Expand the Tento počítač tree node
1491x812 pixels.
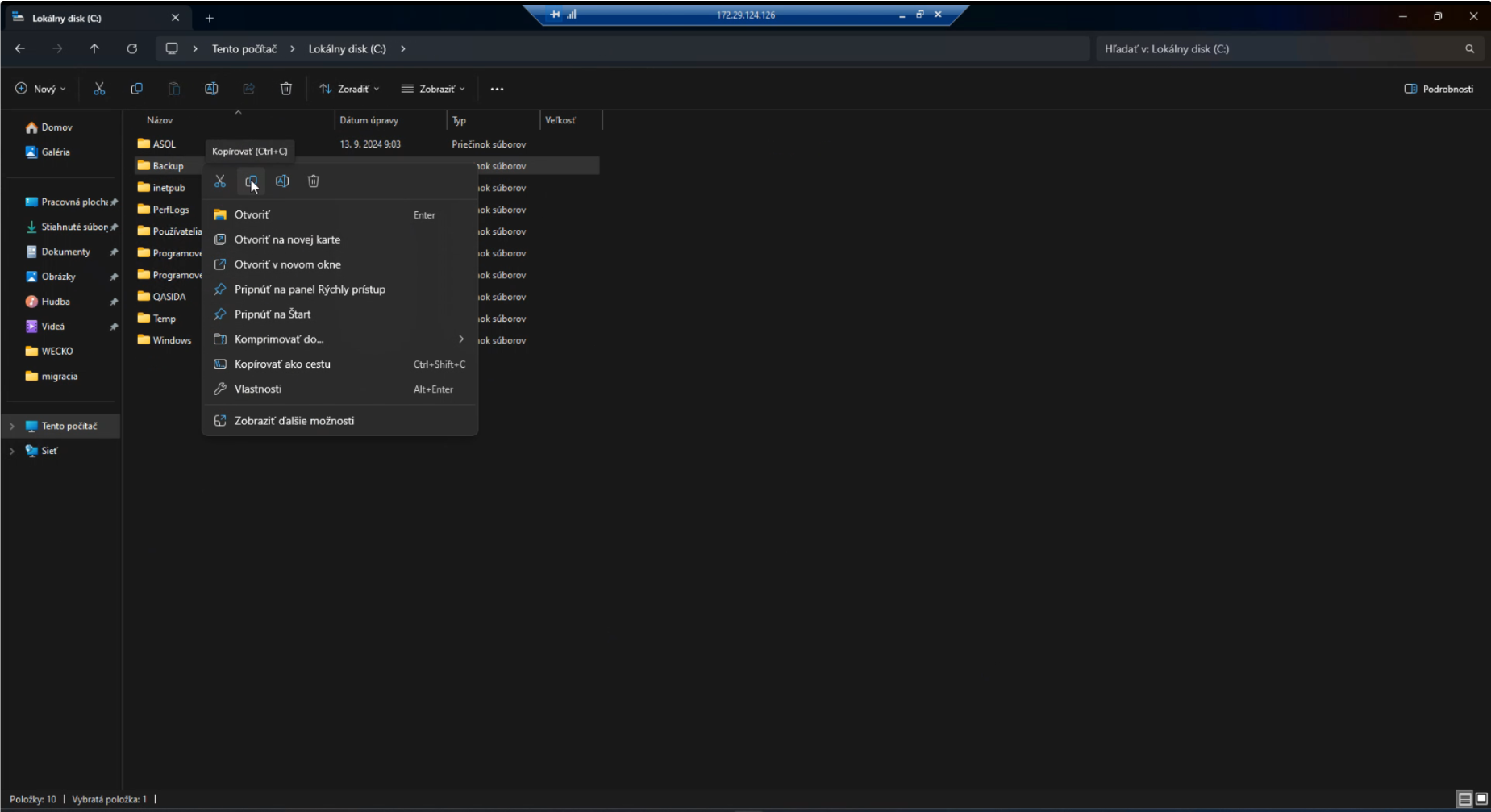pyautogui.click(x=12, y=426)
